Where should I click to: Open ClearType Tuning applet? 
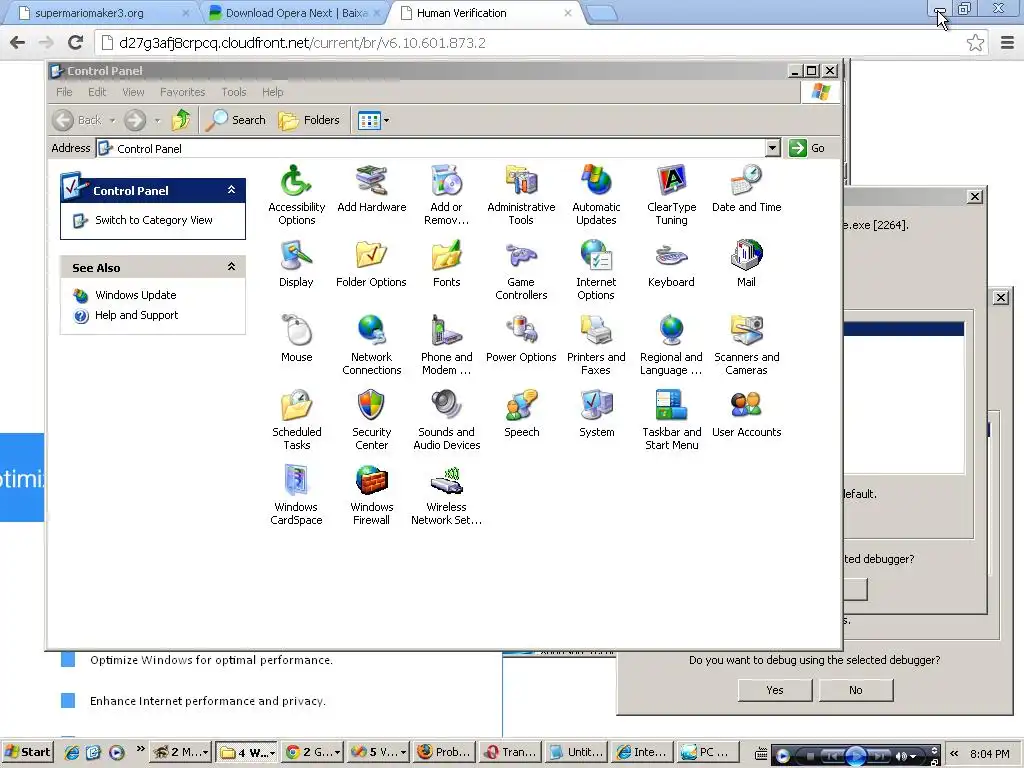click(x=671, y=195)
